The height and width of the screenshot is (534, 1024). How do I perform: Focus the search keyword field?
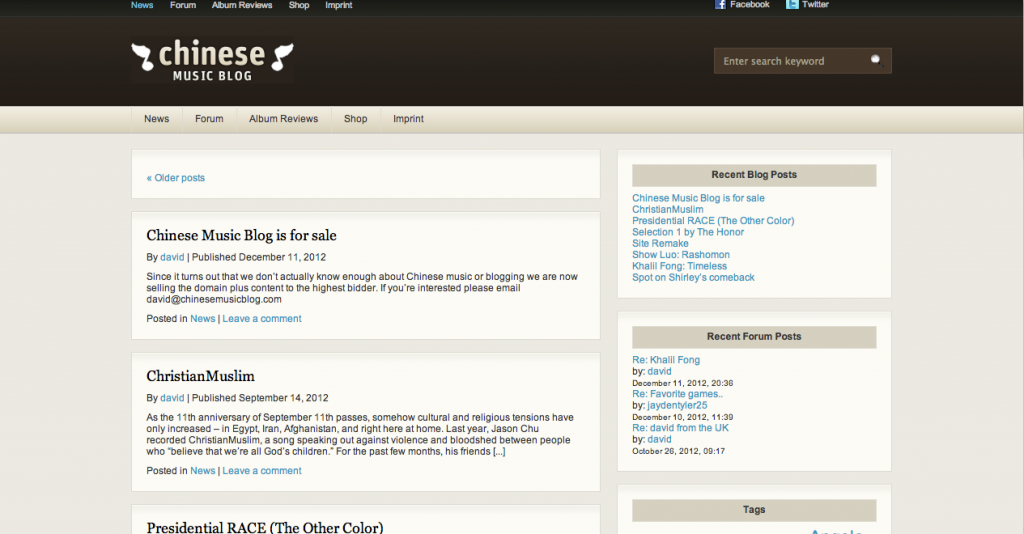pos(793,61)
